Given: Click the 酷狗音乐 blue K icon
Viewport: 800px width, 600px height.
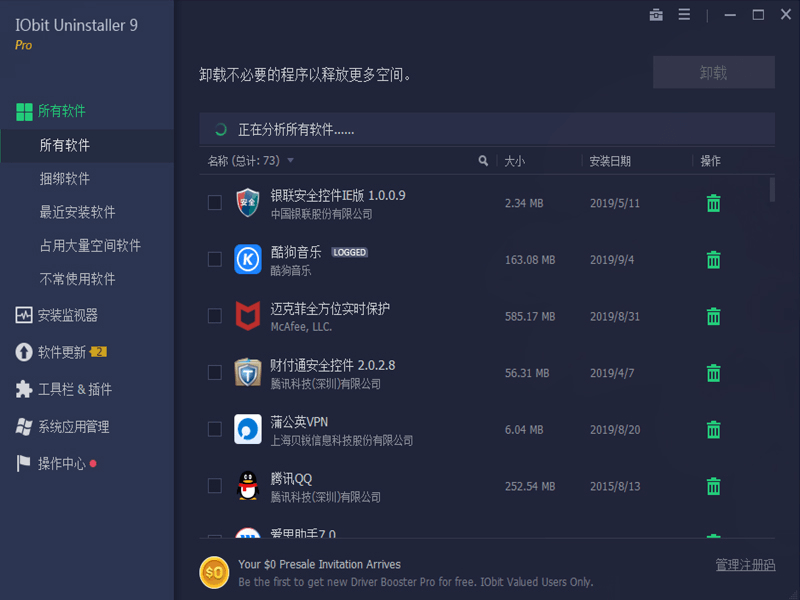Looking at the screenshot, I should tap(247, 259).
